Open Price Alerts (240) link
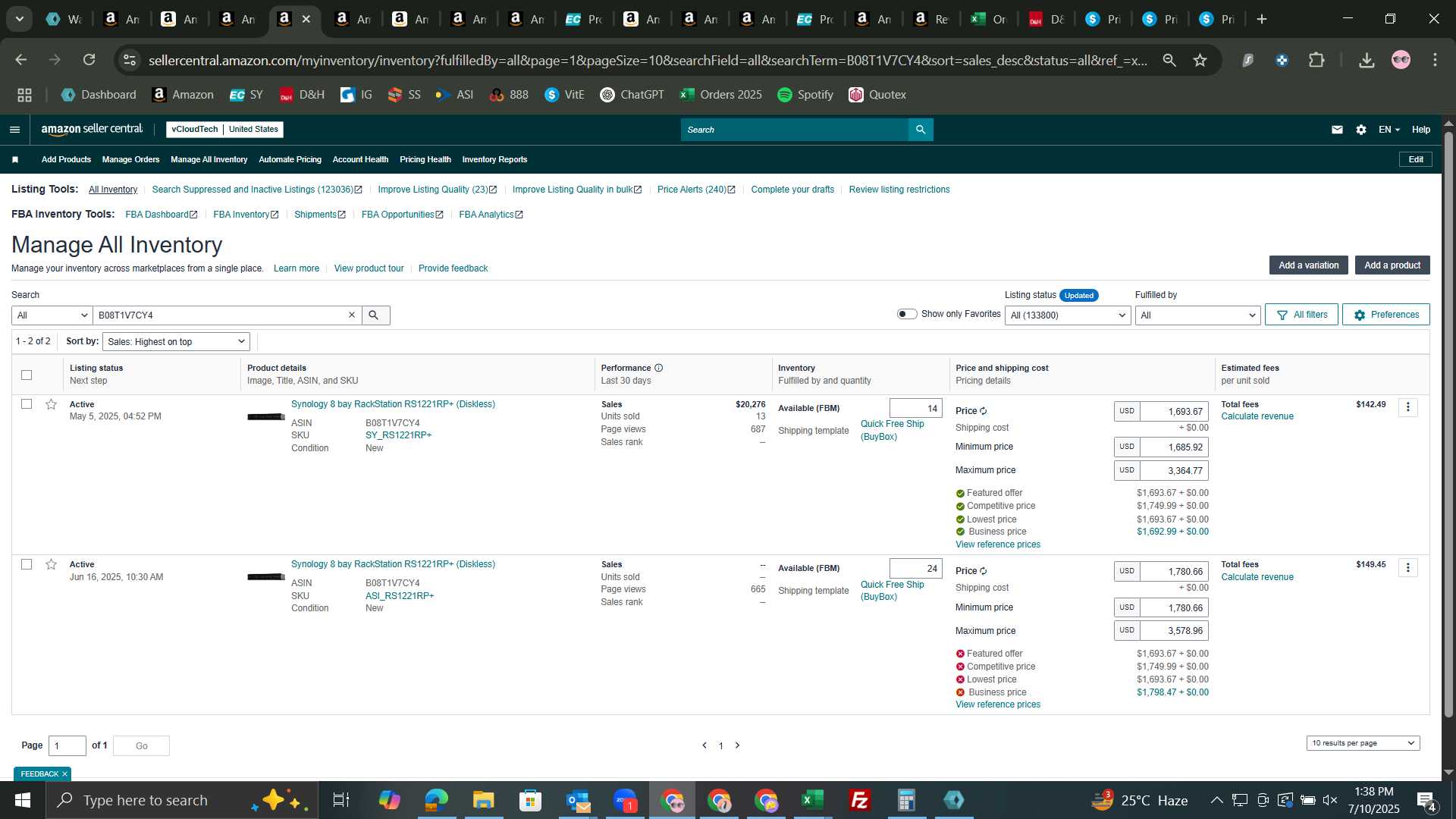The image size is (1456, 819). [x=695, y=190]
